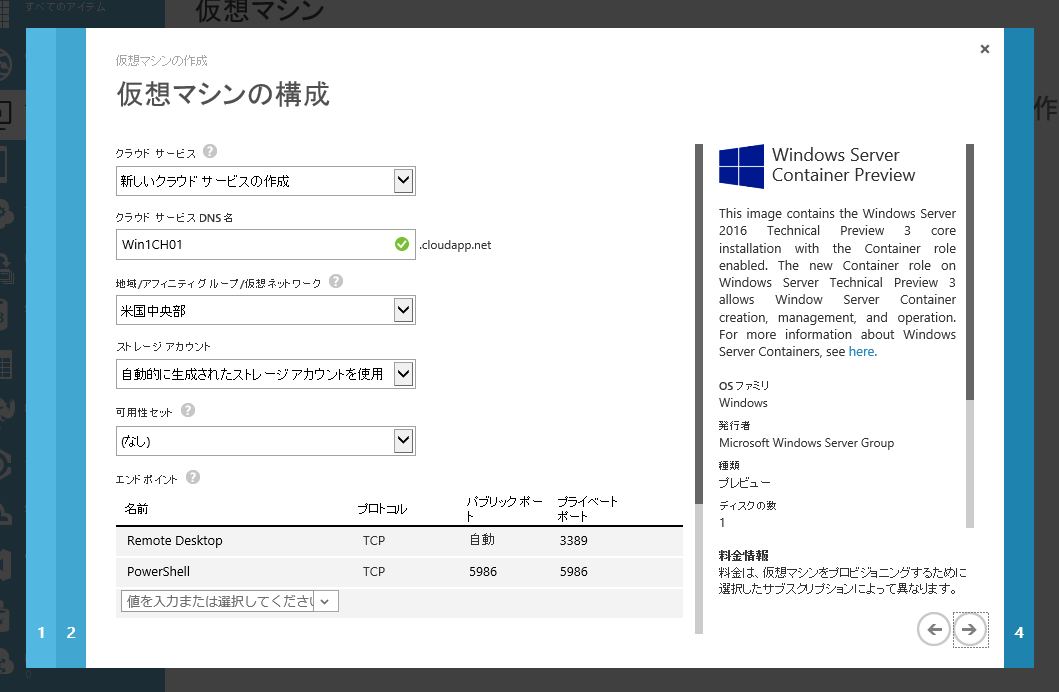Click the プライベート ポート column header
1059x692 pixels.
tap(587, 508)
